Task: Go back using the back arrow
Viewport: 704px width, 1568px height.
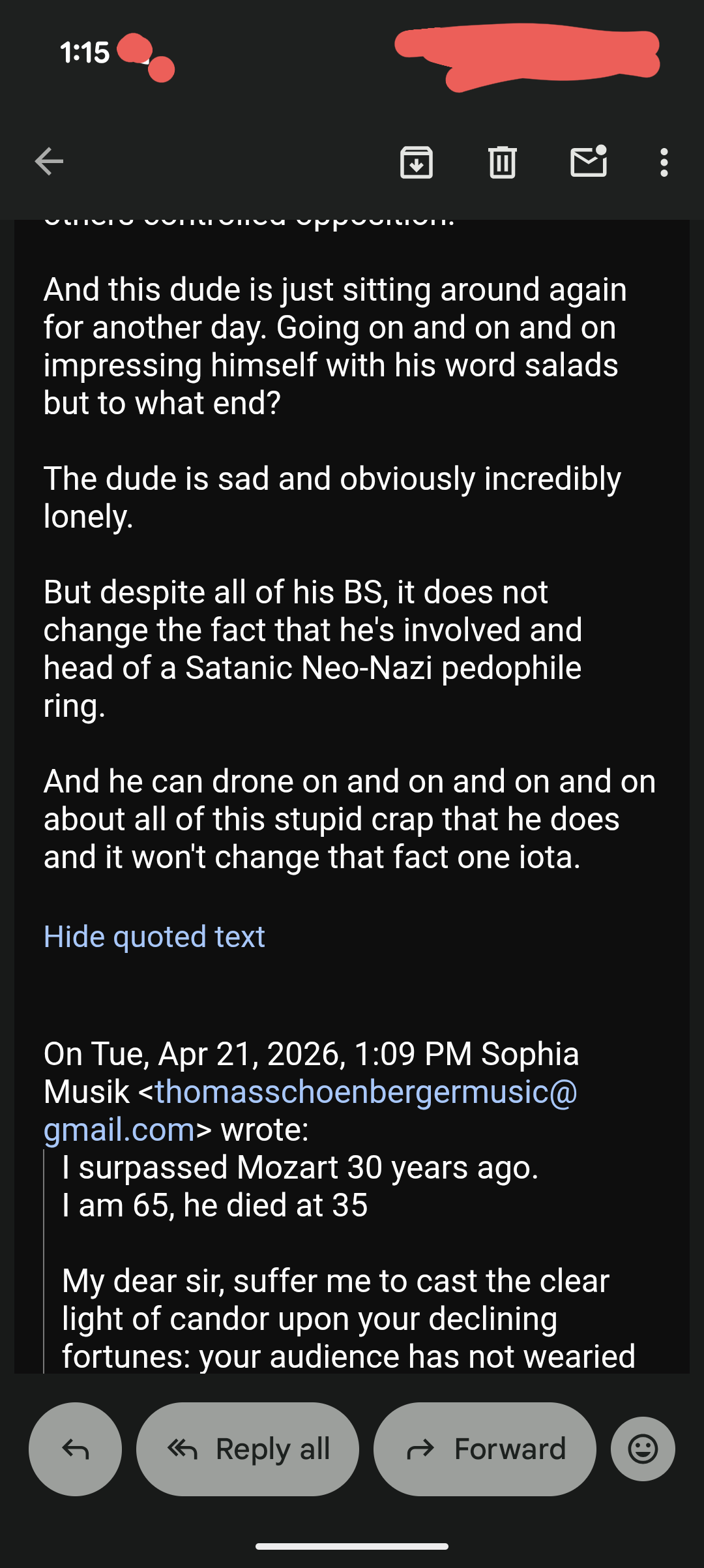Action: [x=49, y=162]
